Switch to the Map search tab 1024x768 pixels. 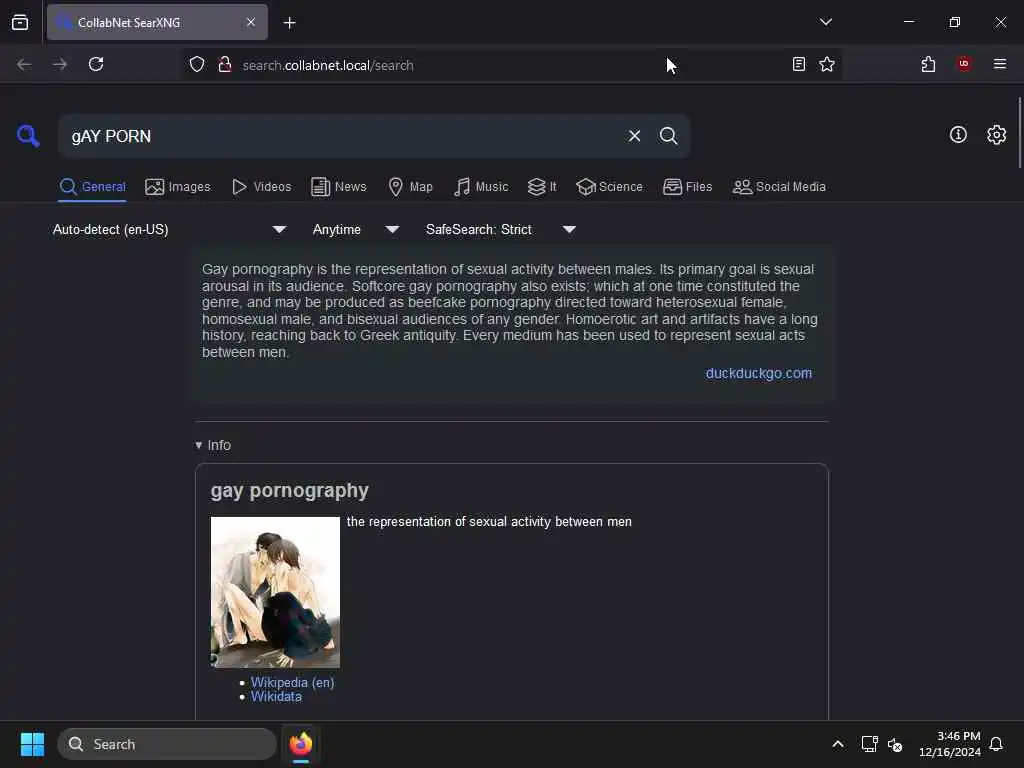410,187
